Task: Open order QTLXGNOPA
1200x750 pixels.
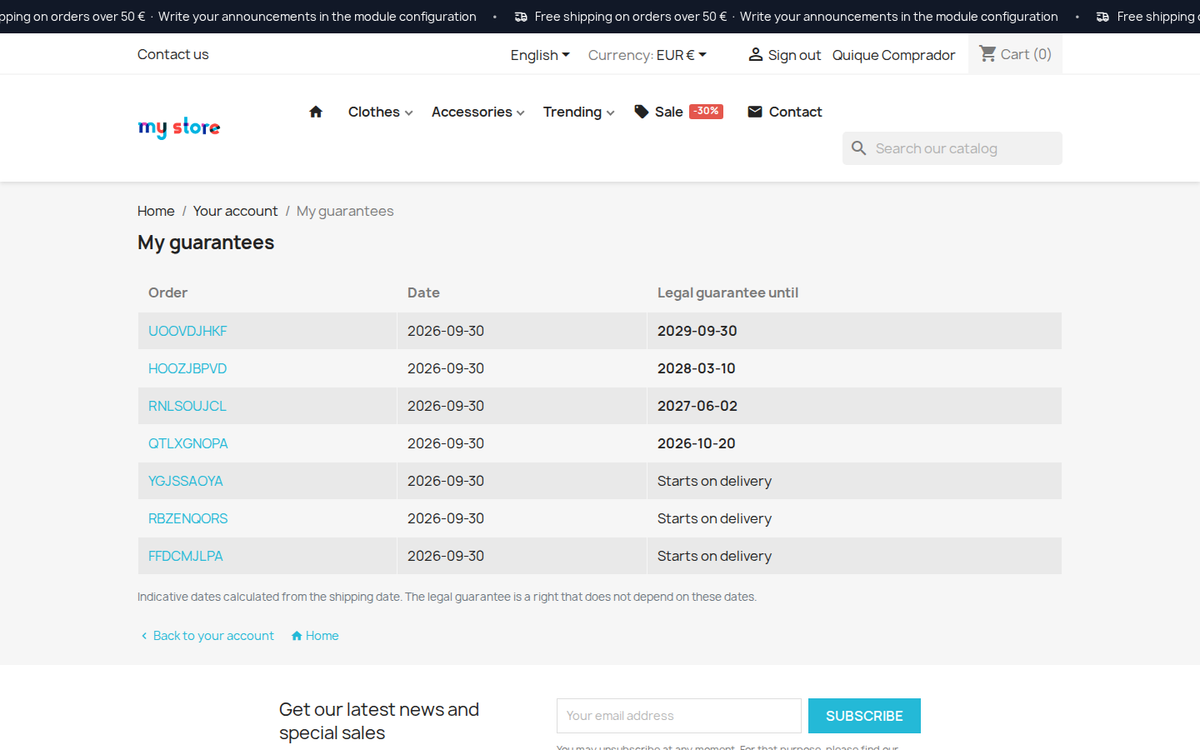Action: click(x=188, y=443)
